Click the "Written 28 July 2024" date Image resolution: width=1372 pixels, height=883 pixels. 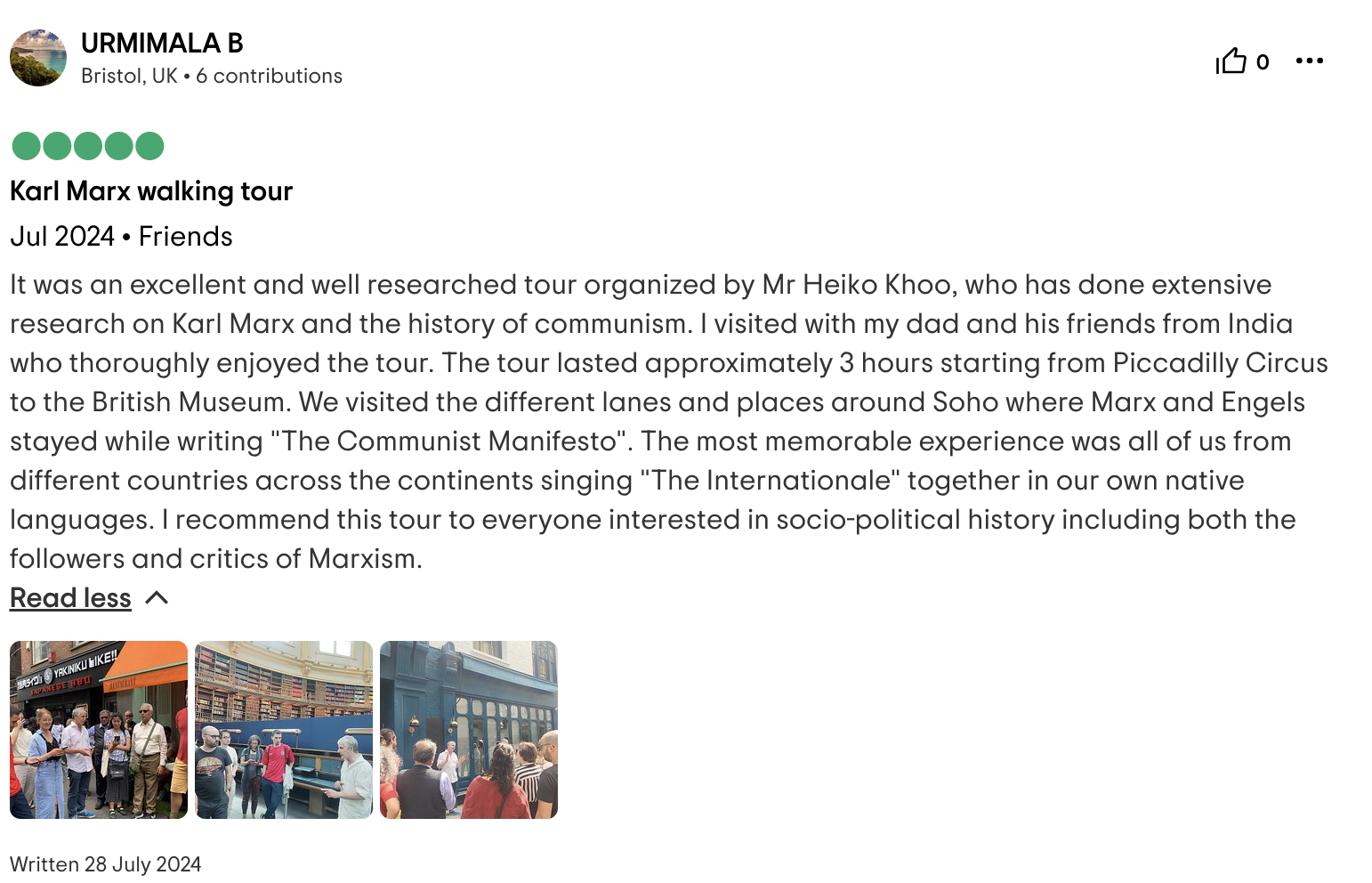click(x=106, y=864)
